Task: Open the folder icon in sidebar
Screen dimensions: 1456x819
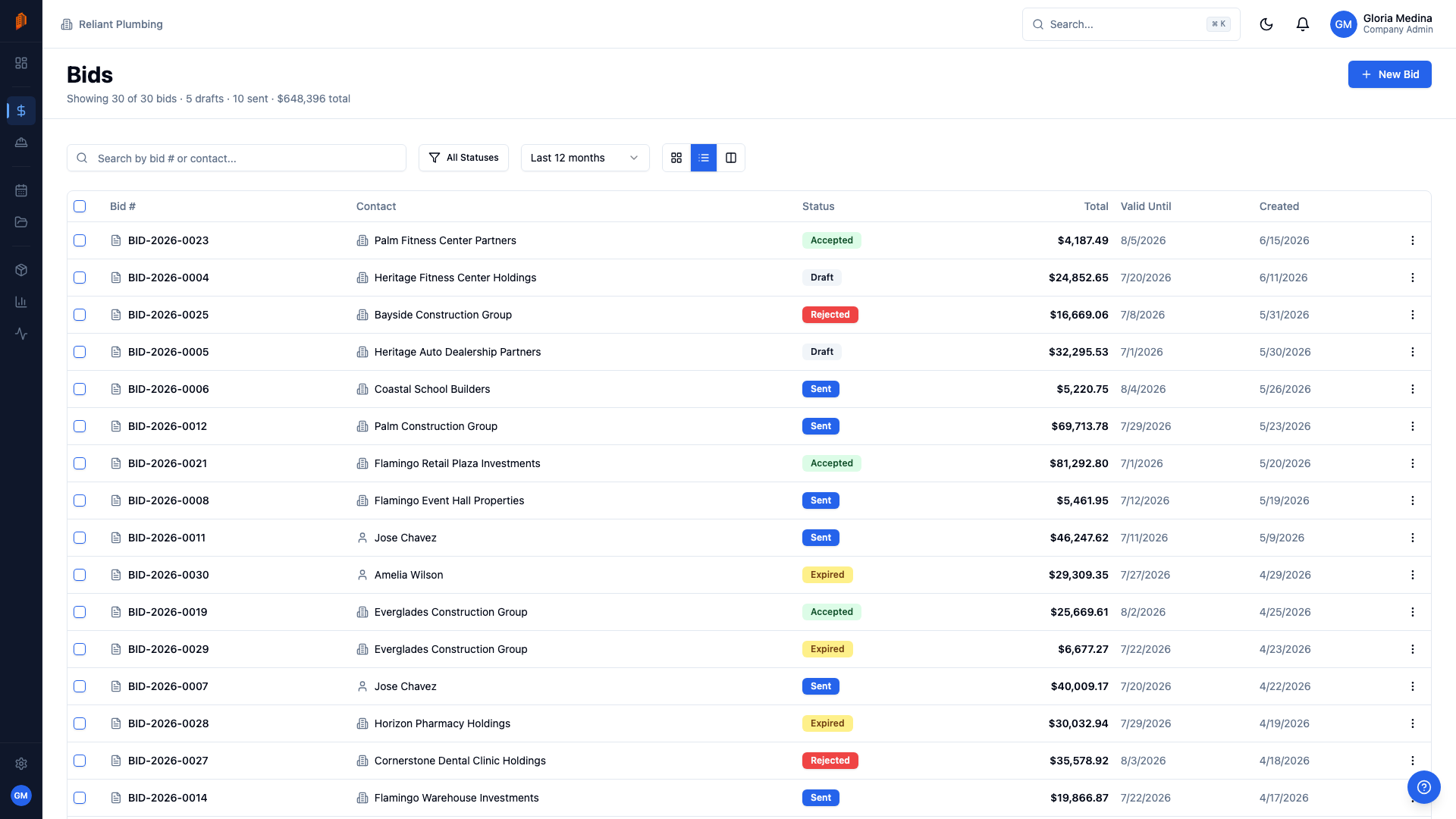Action: tap(21, 222)
